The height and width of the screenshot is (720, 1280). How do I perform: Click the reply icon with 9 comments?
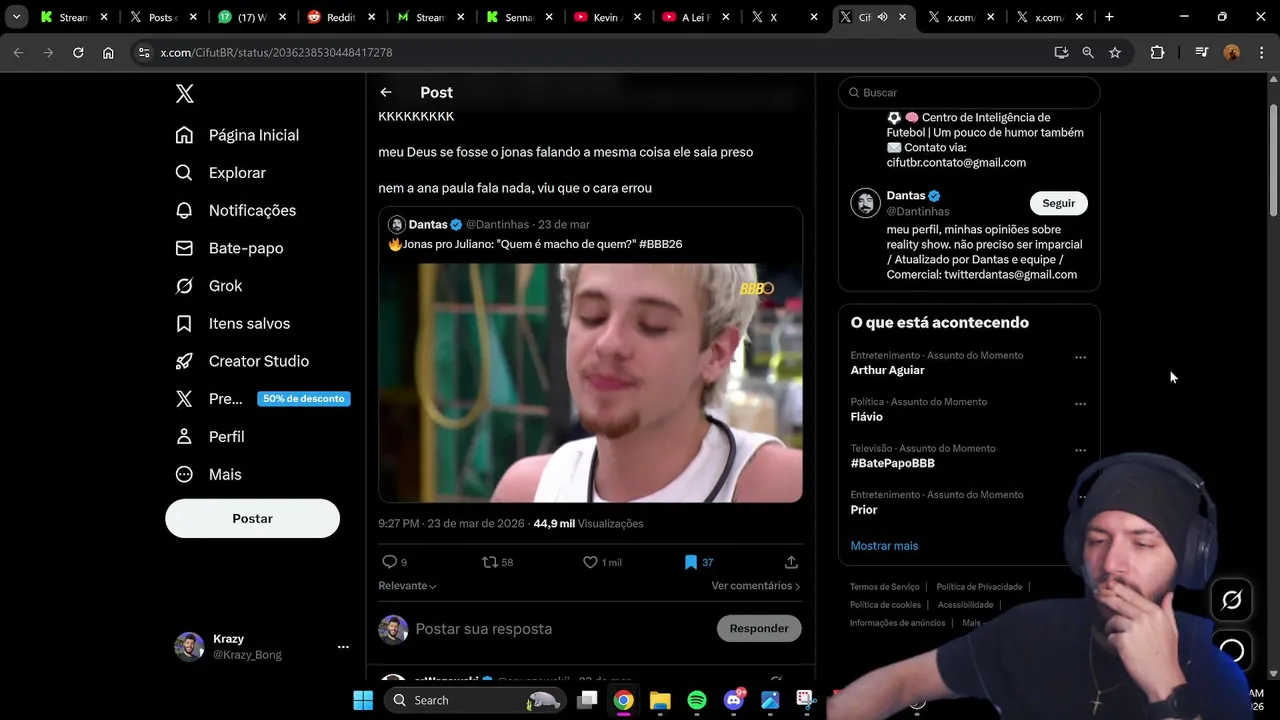click(389, 562)
